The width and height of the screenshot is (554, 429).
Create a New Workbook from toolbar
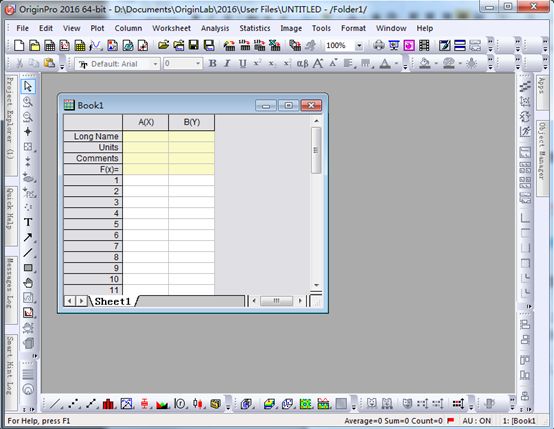(x=49, y=46)
